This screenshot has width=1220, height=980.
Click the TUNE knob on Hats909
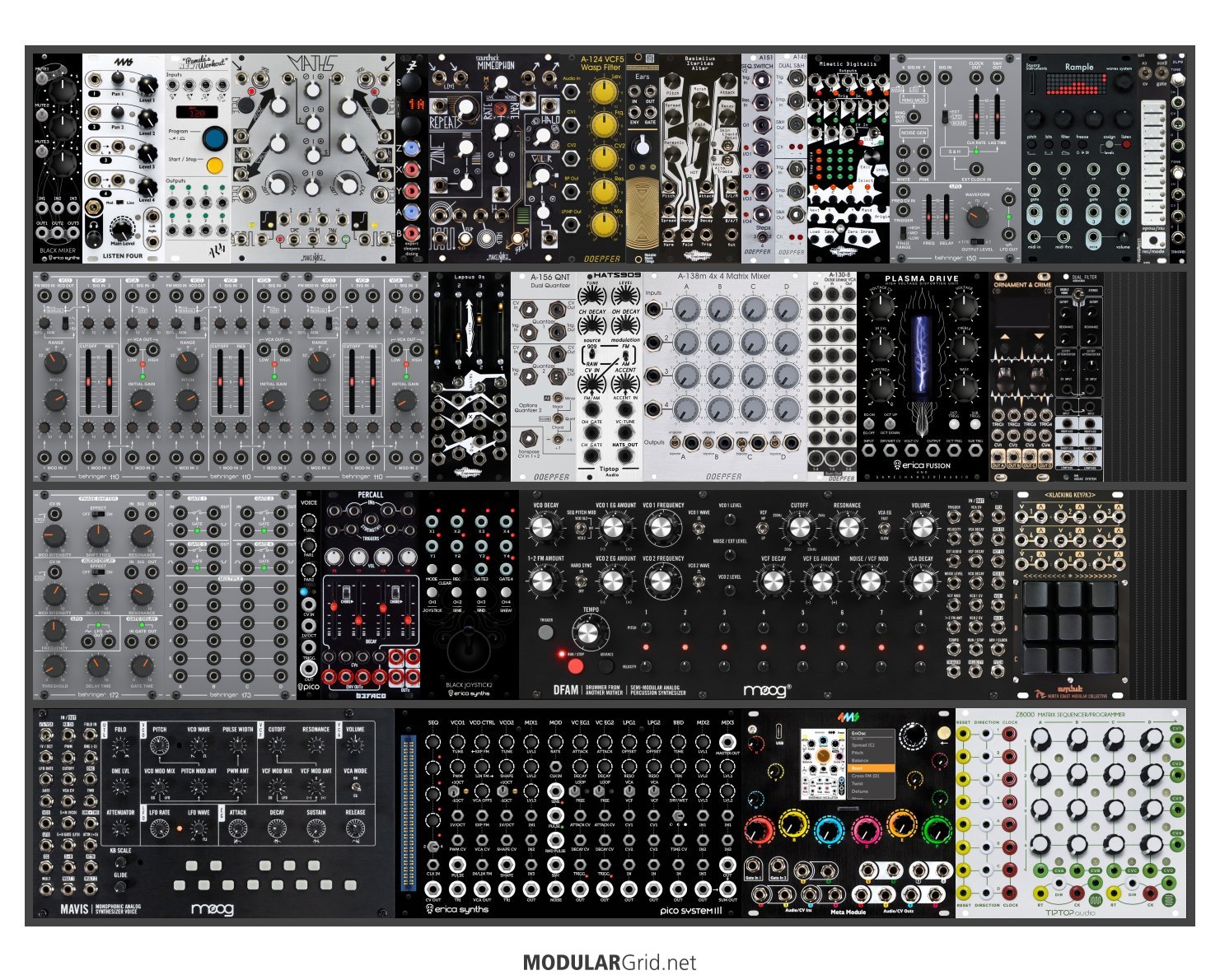pyautogui.click(x=593, y=296)
